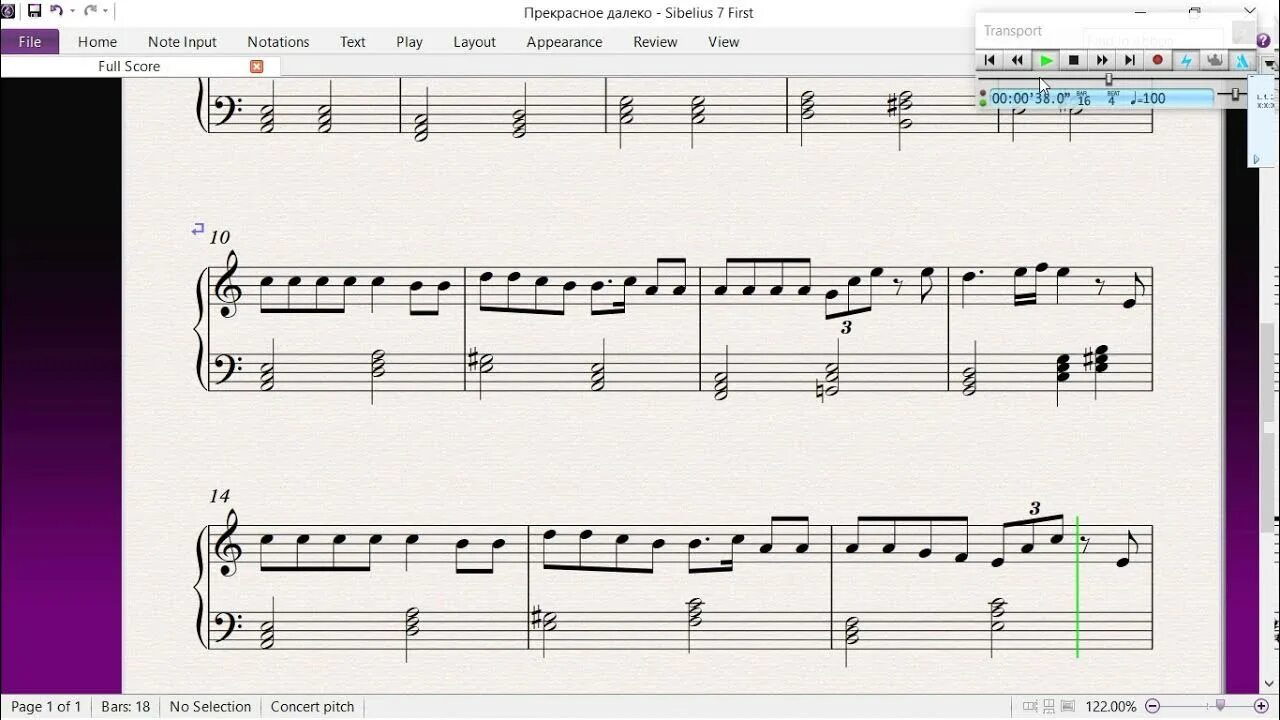The width and height of the screenshot is (1280, 720).
Task: Click the zoom in plus button
Action: point(1261,707)
